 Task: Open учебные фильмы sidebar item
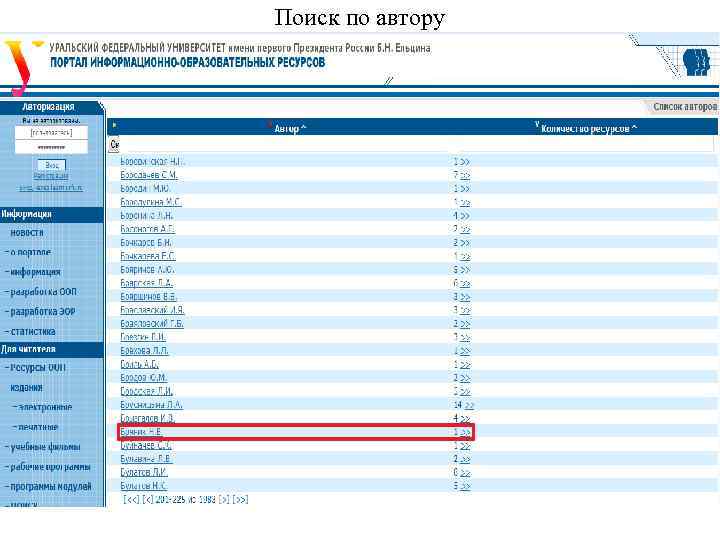tap(45, 447)
